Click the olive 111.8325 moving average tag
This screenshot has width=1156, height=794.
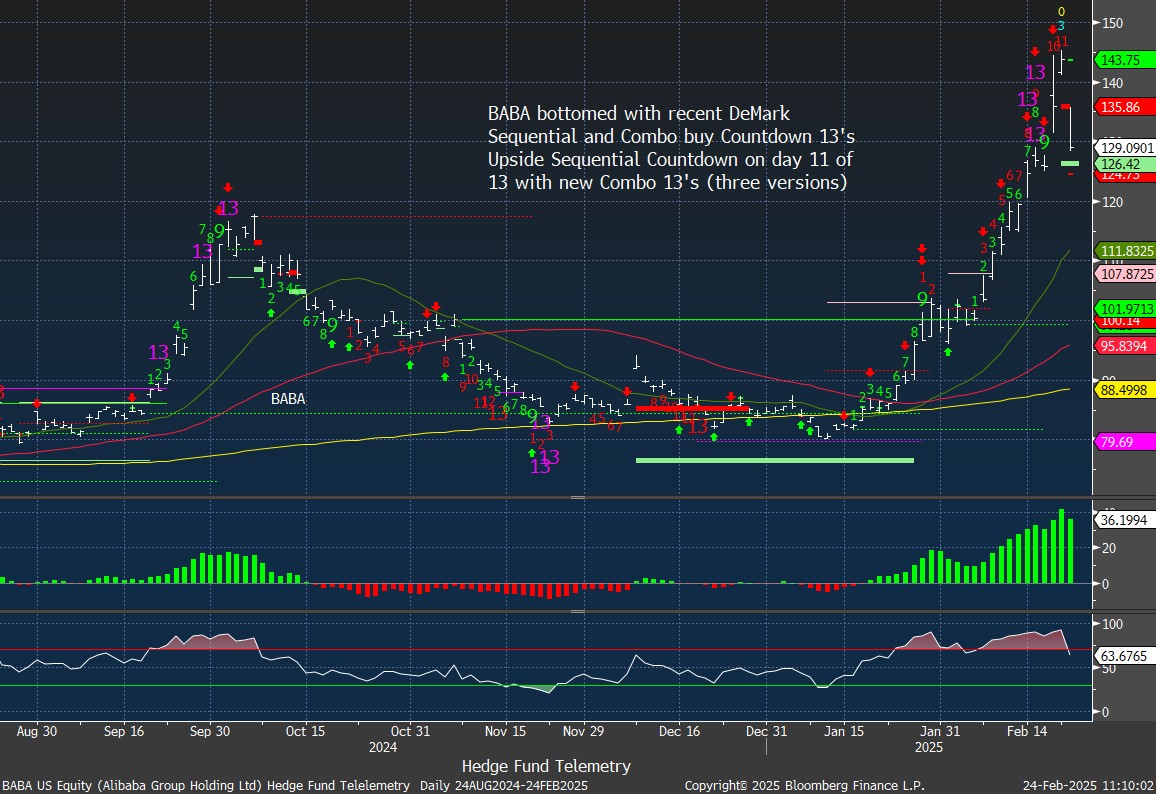(x=1127, y=251)
